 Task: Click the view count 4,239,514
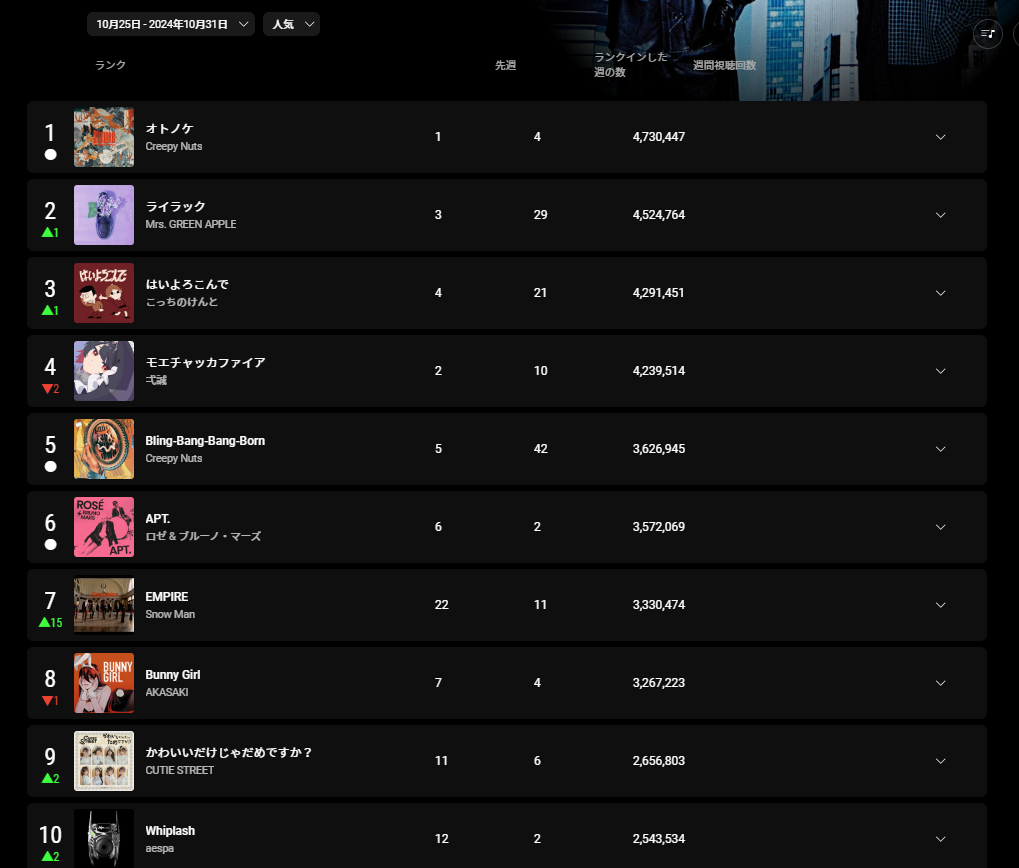point(659,371)
